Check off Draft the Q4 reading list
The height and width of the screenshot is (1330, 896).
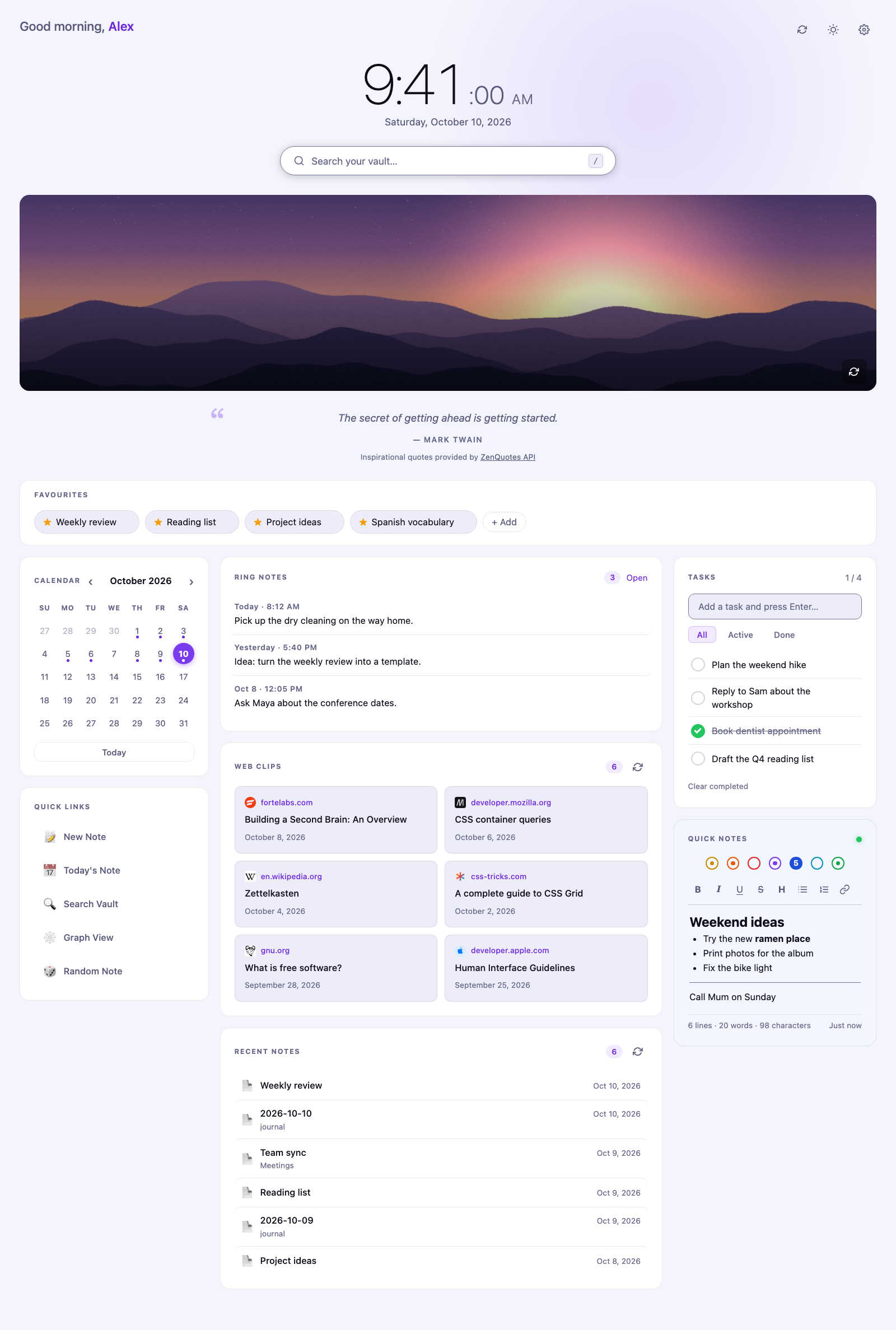coord(698,759)
